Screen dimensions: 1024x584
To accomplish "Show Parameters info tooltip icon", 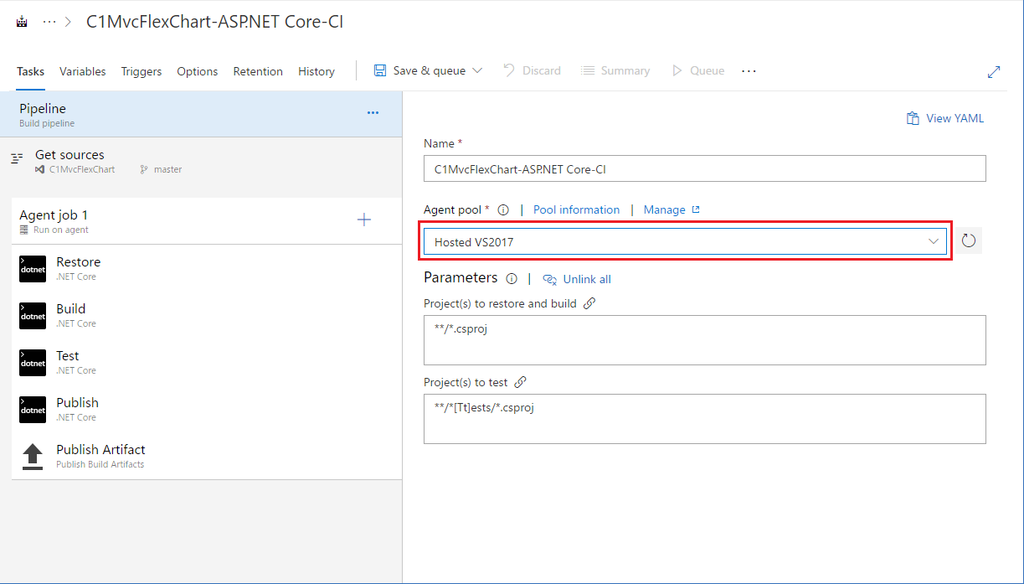I will pyautogui.click(x=511, y=279).
